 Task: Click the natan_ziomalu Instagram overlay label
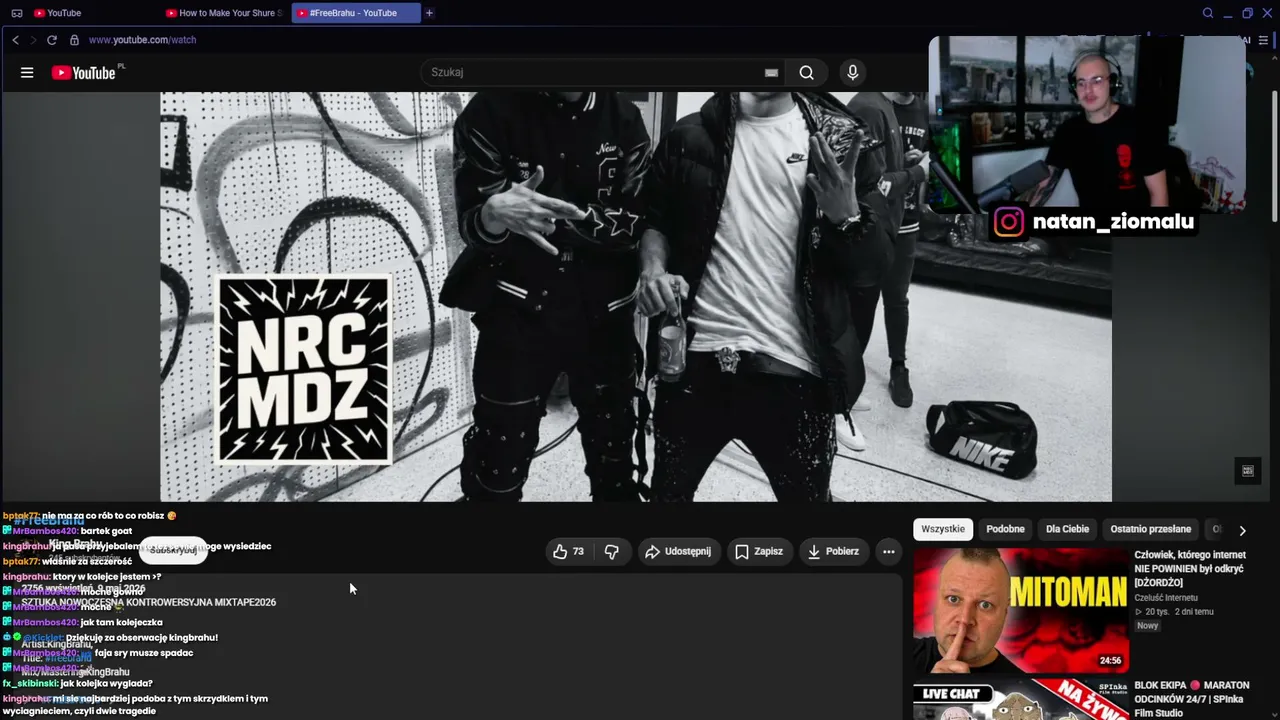click(1093, 222)
